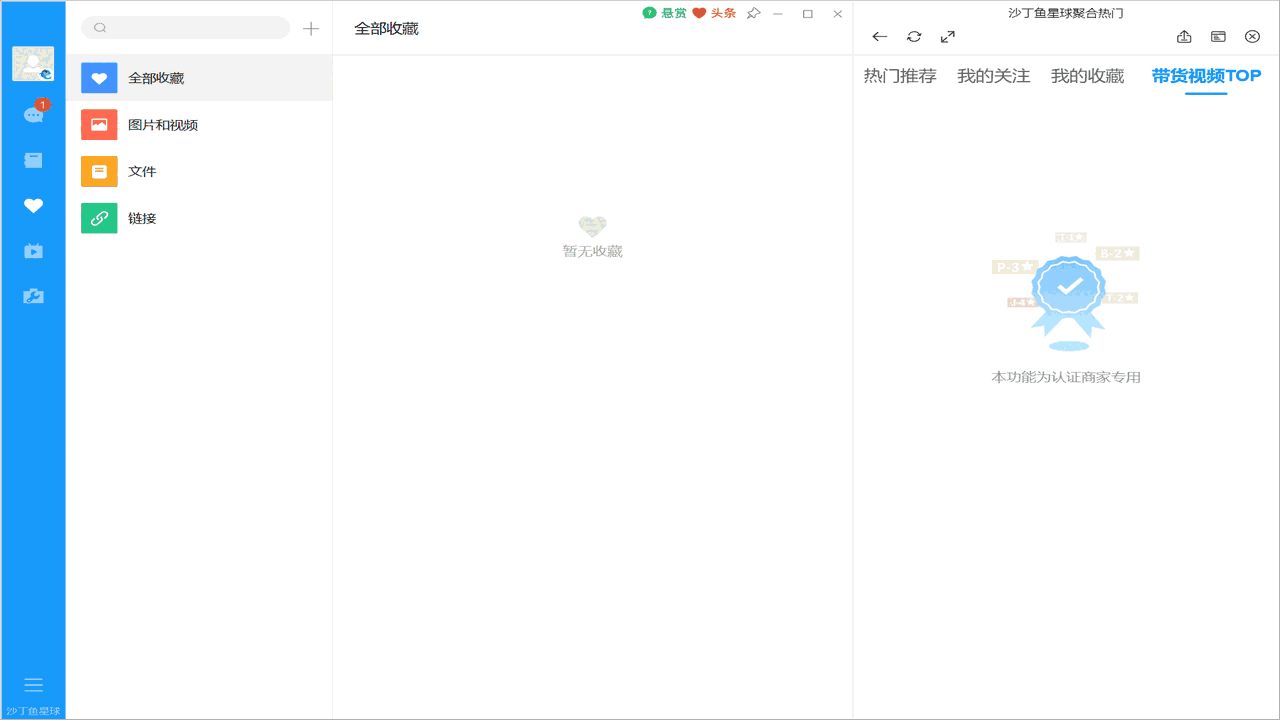This screenshot has width=1280, height=720.
Task: Click inside the search input field
Action: coord(185,27)
